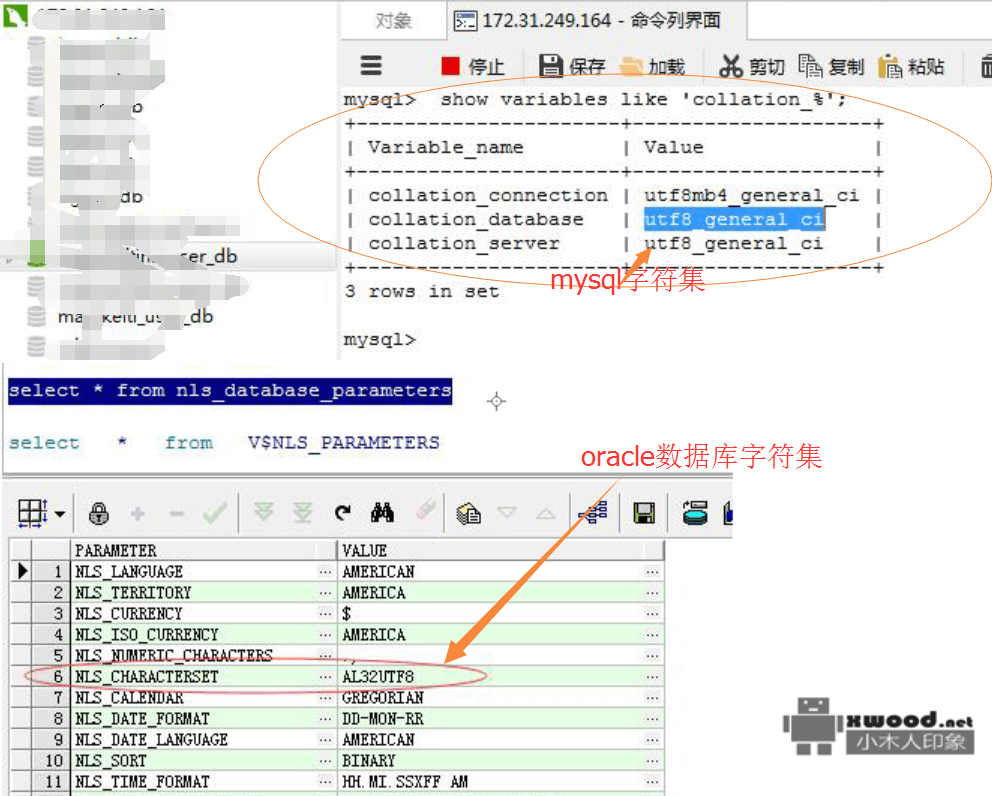Click the floppy disk save icon in grid toolbar
992x796 pixels.
pyautogui.click(x=645, y=514)
